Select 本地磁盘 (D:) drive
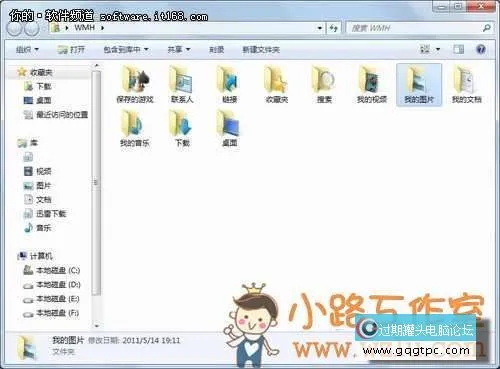The image size is (500, 369). click(52, 285)
